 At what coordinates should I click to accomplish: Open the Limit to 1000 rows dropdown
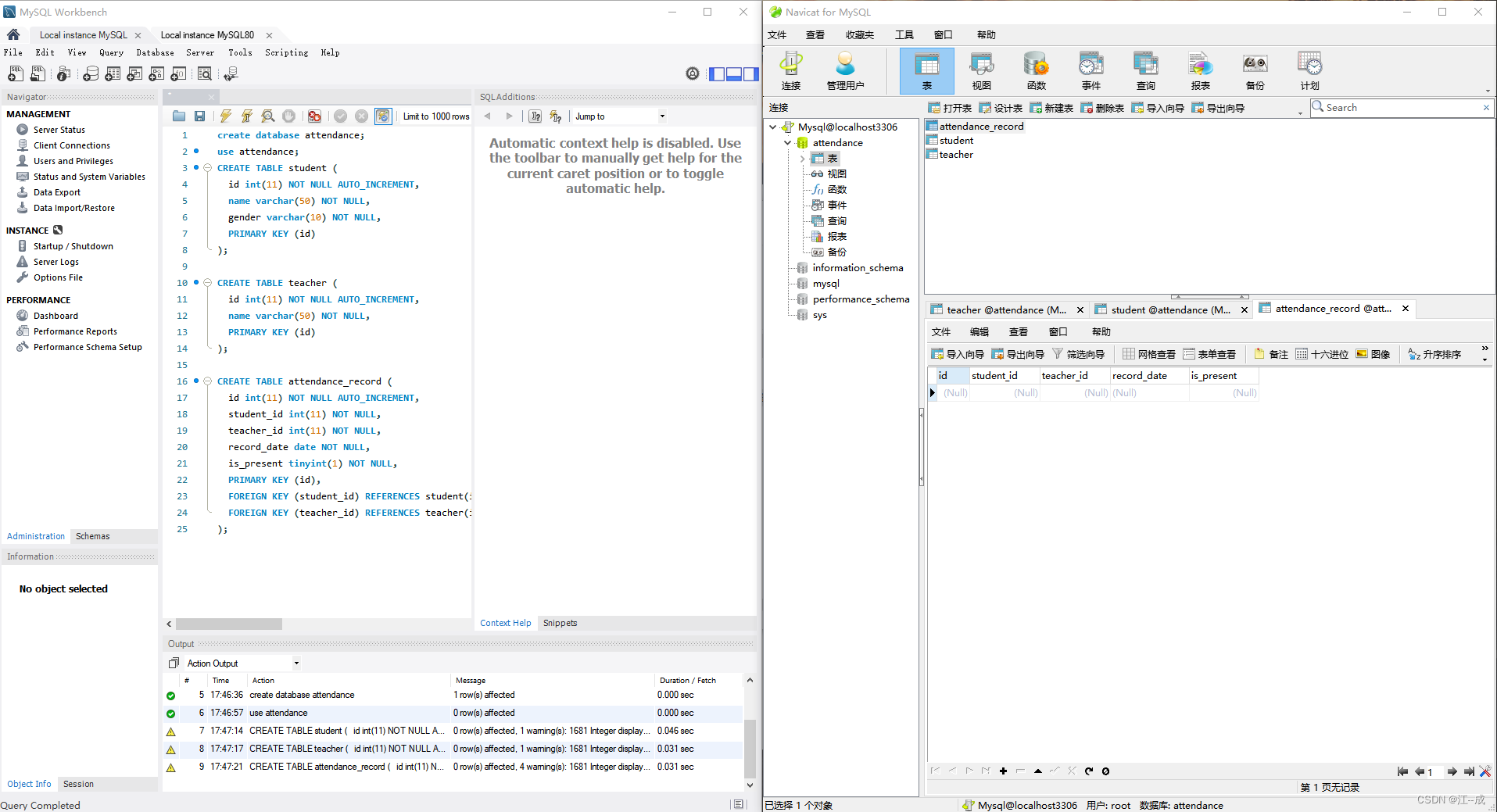[436, 116]
